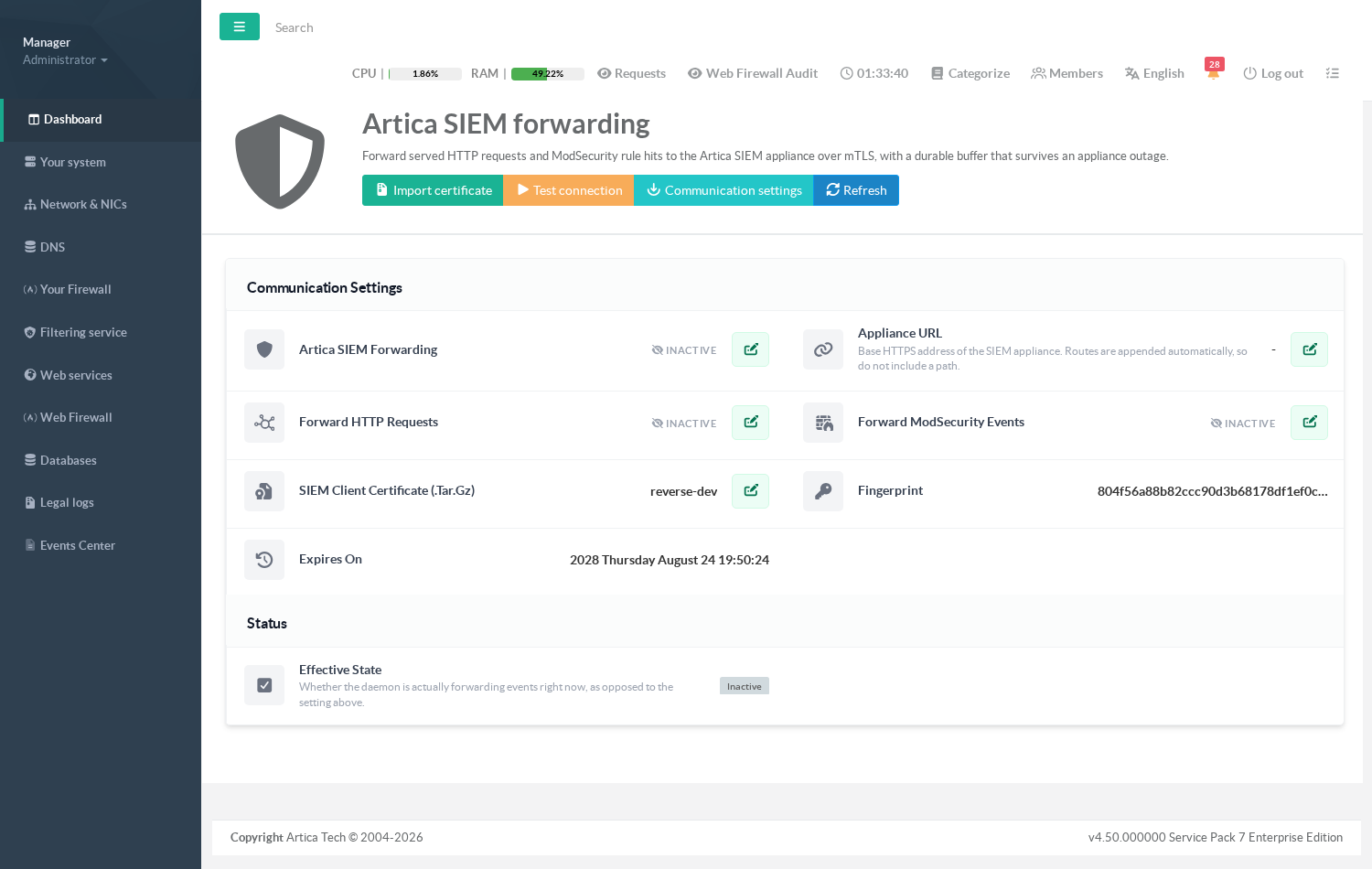1372x869 pixels.
Task: Open Filtering service in sidebar
Action: (101, 332)
